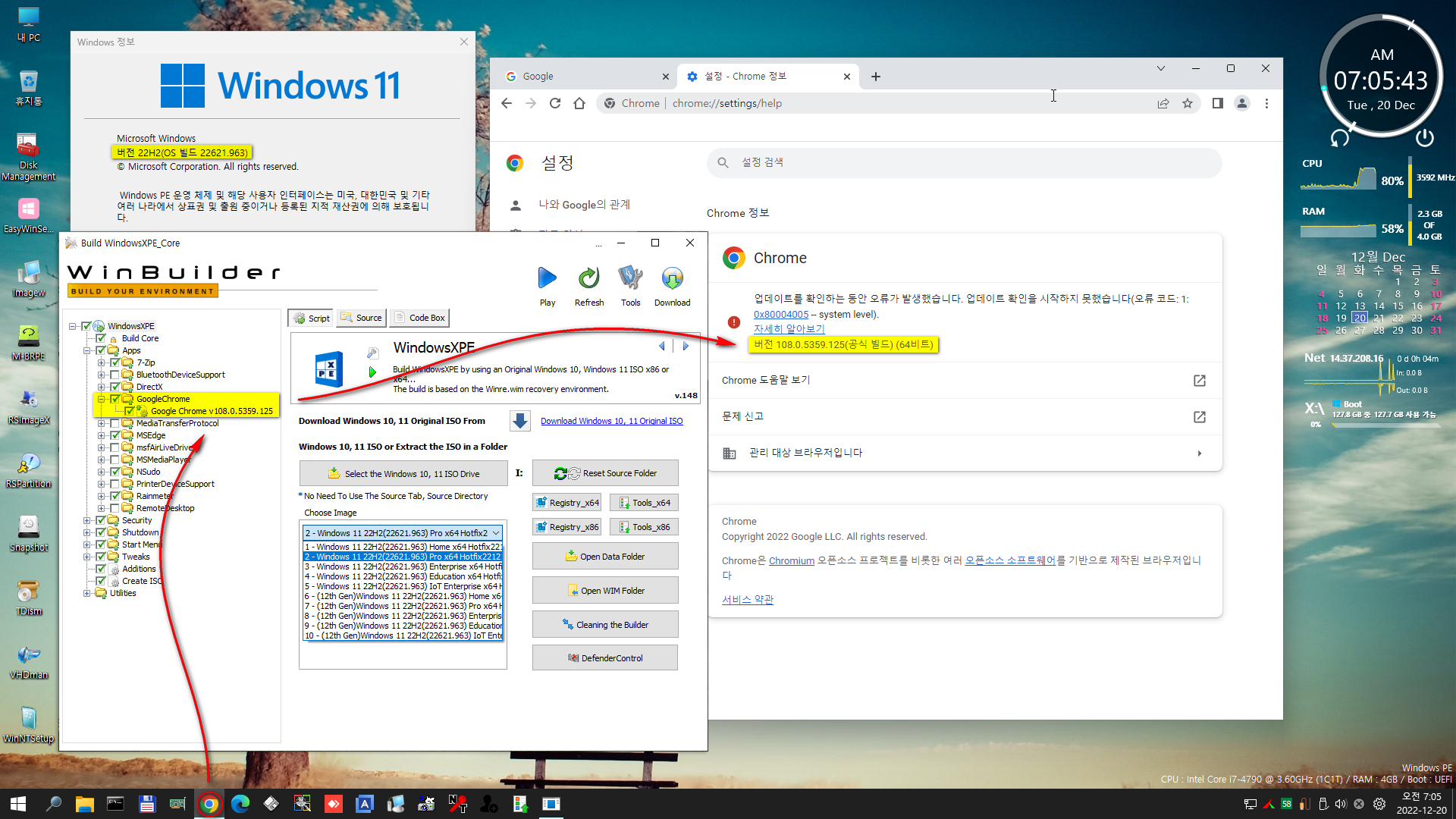The image size is (1456, 819).
Task: Open the Chromium link
Action: 791,560
